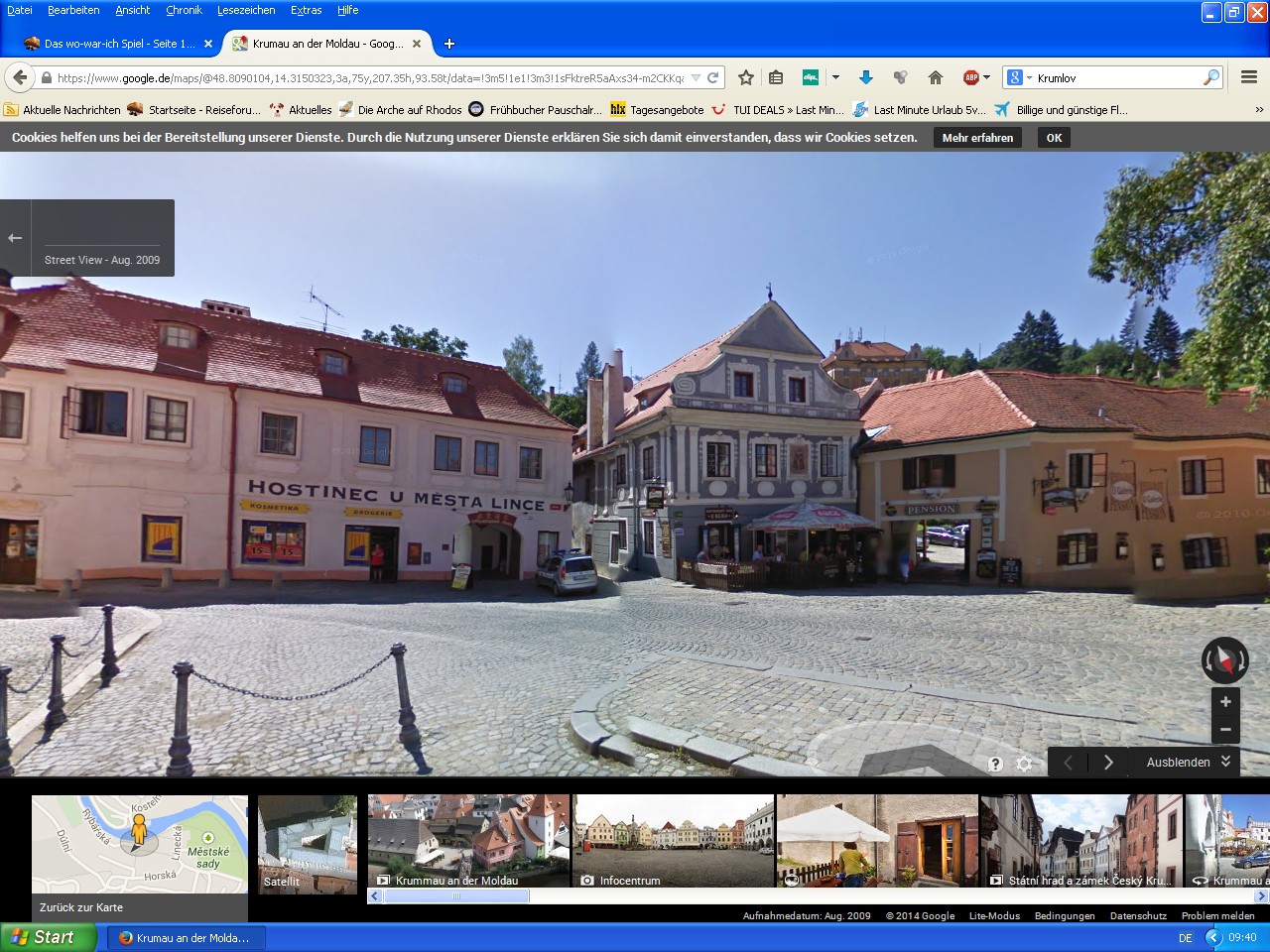Open Street View settings gear
The height and width of the screenshot is (952, 1270).
pyautogui.click(x=1025, y=764)
